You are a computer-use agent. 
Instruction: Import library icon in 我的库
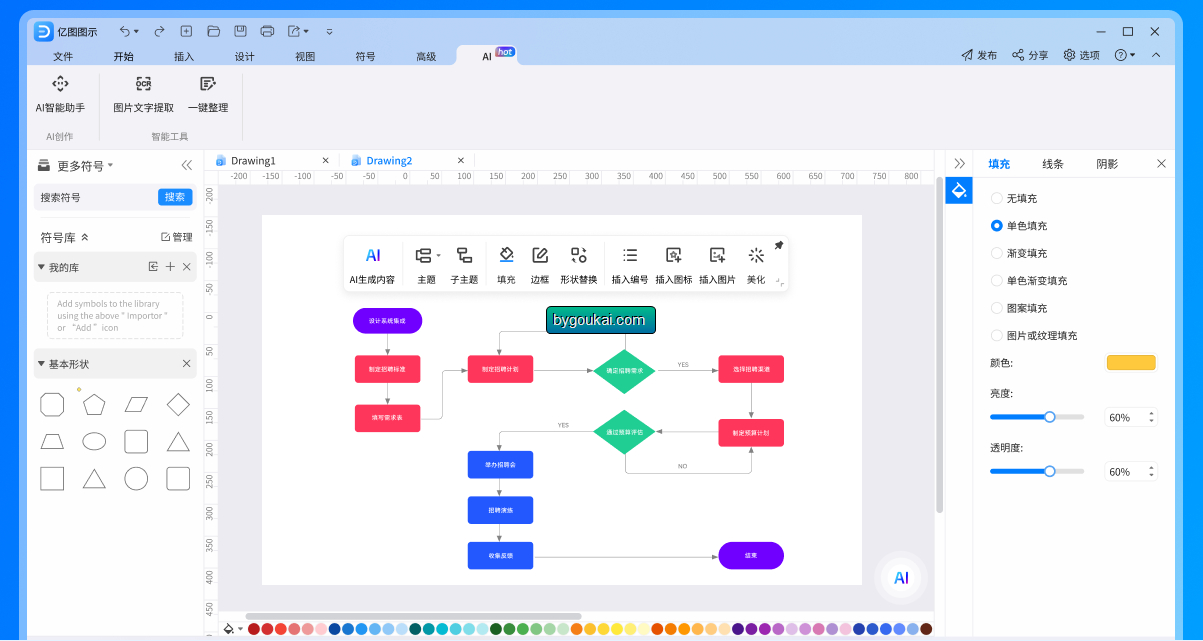pyautogui.click(x=153, y=267)
